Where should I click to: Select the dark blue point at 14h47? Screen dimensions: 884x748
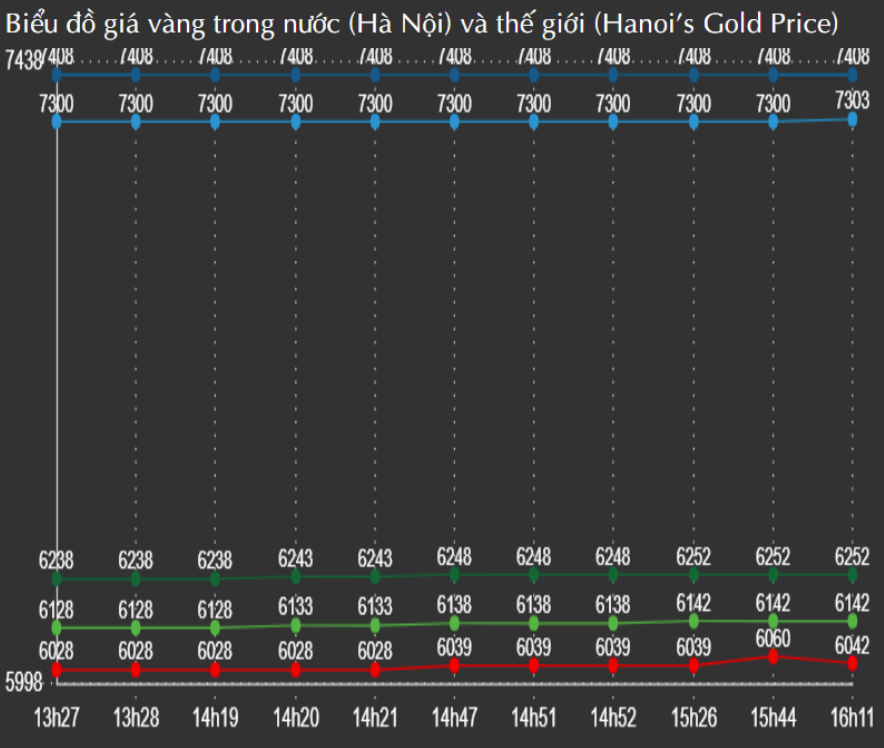(x=454, y=74)
